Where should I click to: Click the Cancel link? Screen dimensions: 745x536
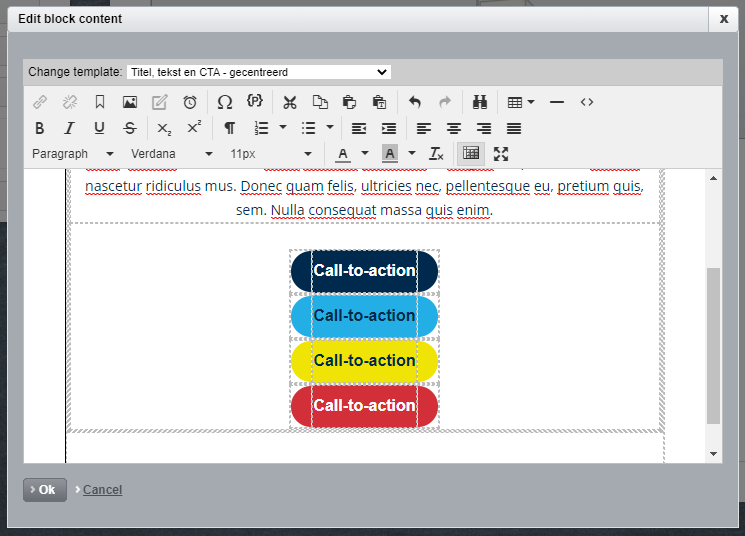[102, 490]
